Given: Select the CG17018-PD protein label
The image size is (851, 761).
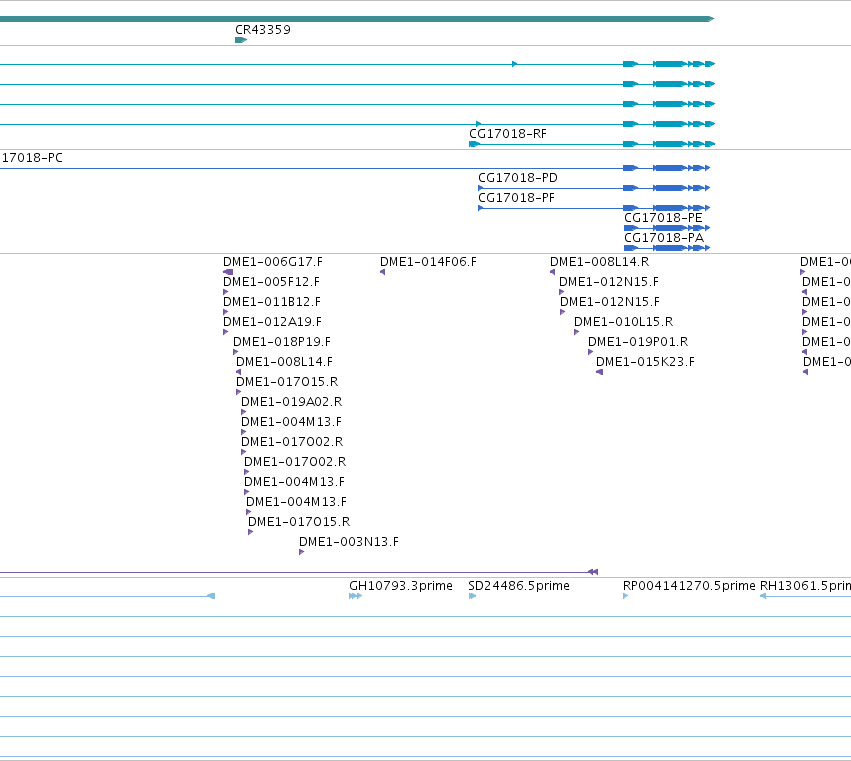Looking at the screenshot, I should click(518, 178).
